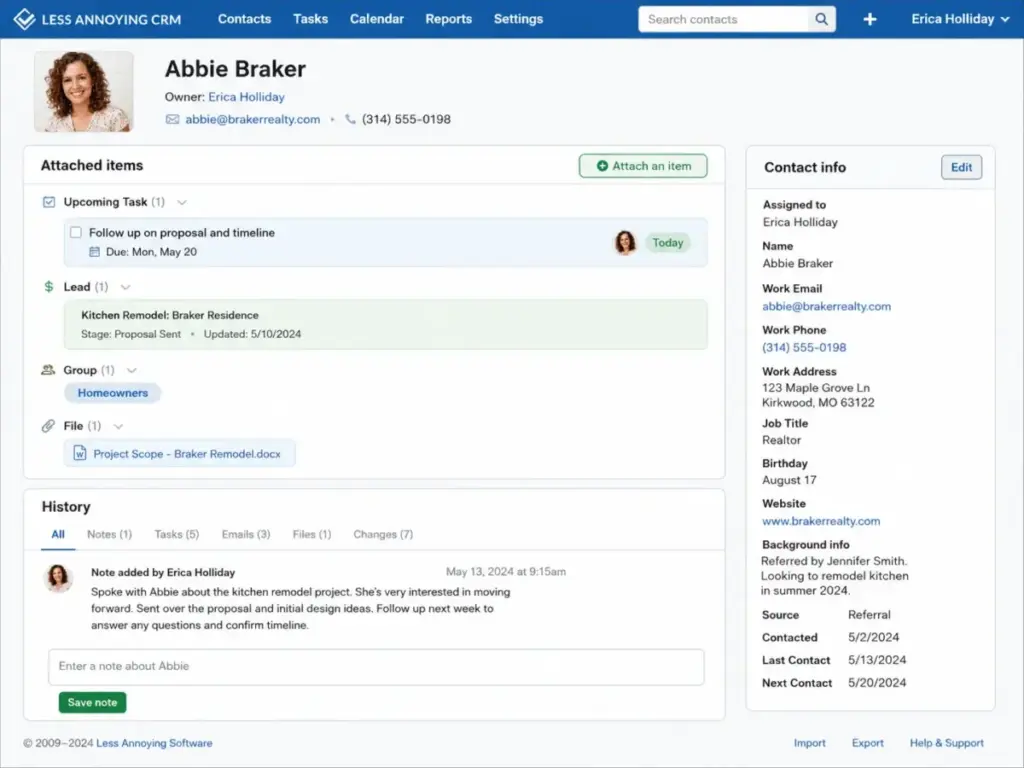Image resolution: width=1024 pixels, height=768 pixels.
Task: Click the Import footer link
Action: pyautogui.click(x=810, y=743)
